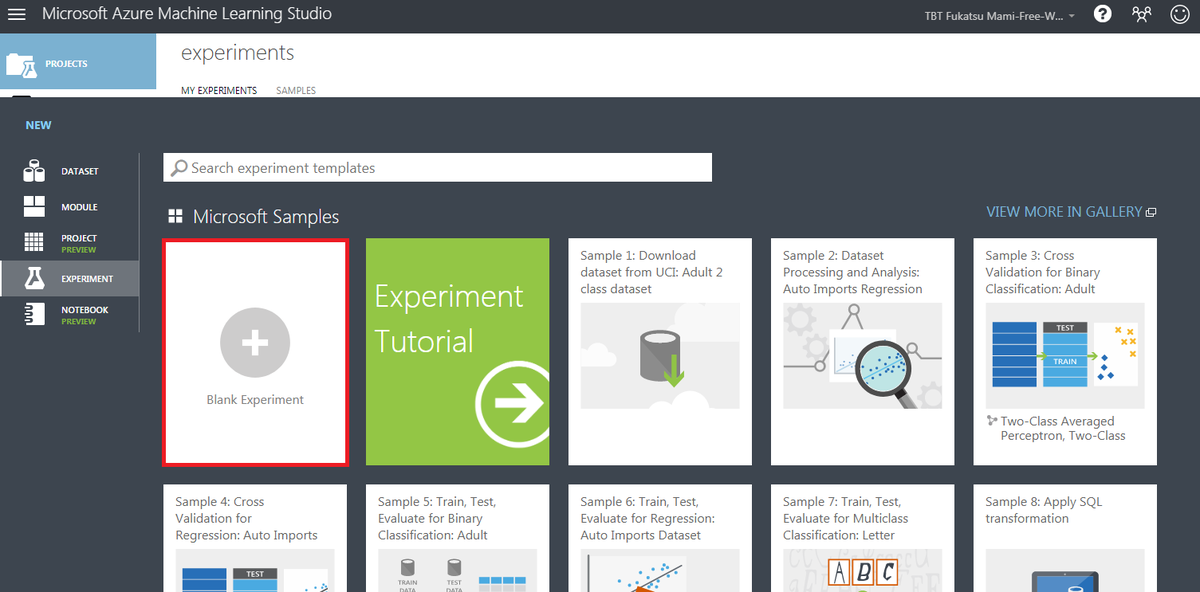Switch to the Samples tab
Image resolution: width=1200 pixels, height=592 pixels.
click(x=296, y=90)
